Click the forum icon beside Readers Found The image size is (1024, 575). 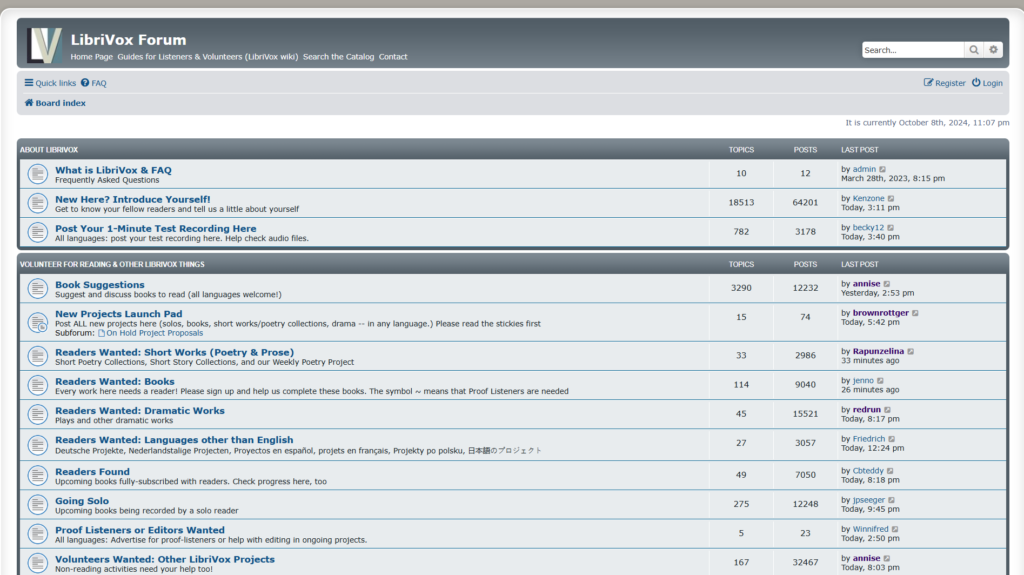tap(38, 476)
